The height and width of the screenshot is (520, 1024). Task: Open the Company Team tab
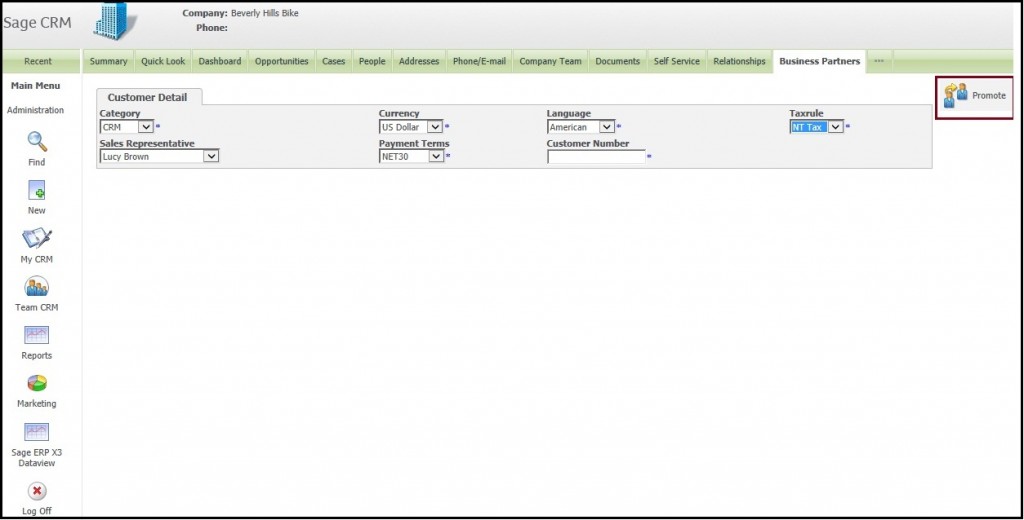click(551, 61)
